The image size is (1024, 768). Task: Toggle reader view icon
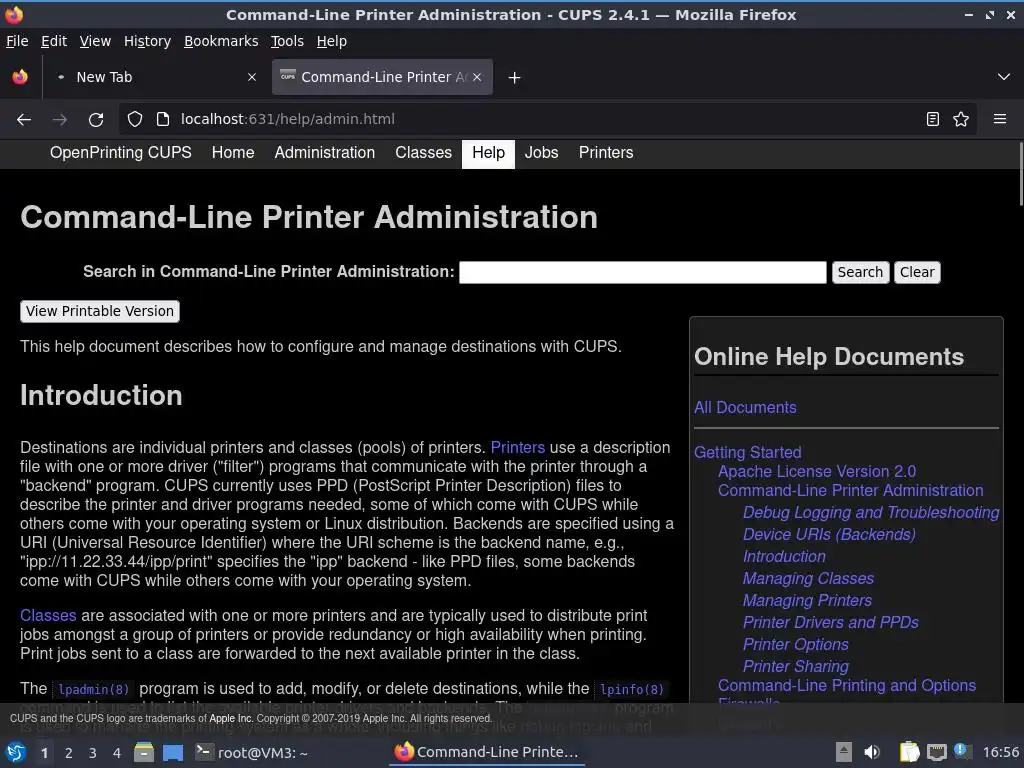pos(933,120)
